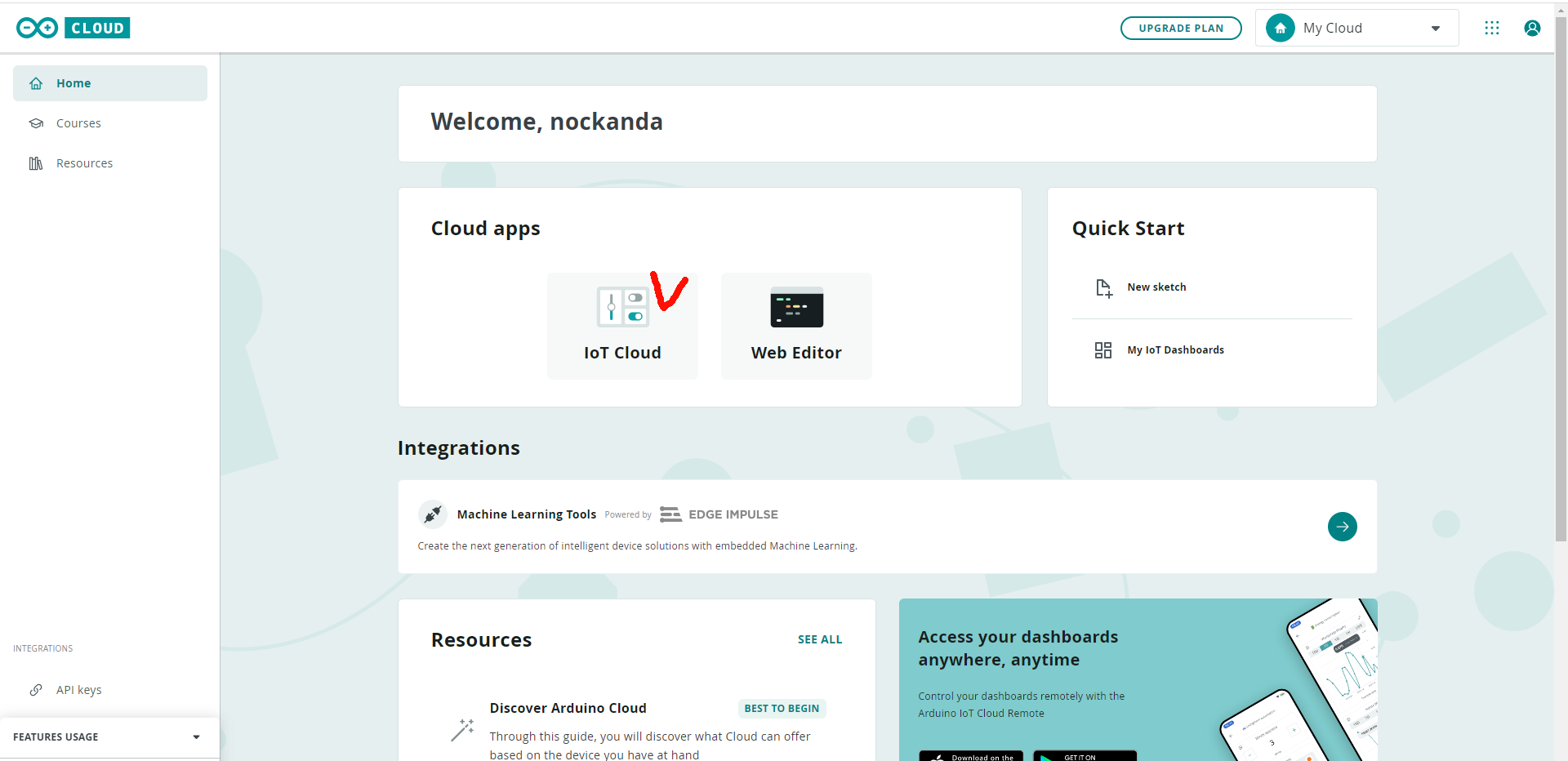Open the Discover Arduino Cloud guide
Screen dimensions: 1568x761
click(x=568, y=708)
